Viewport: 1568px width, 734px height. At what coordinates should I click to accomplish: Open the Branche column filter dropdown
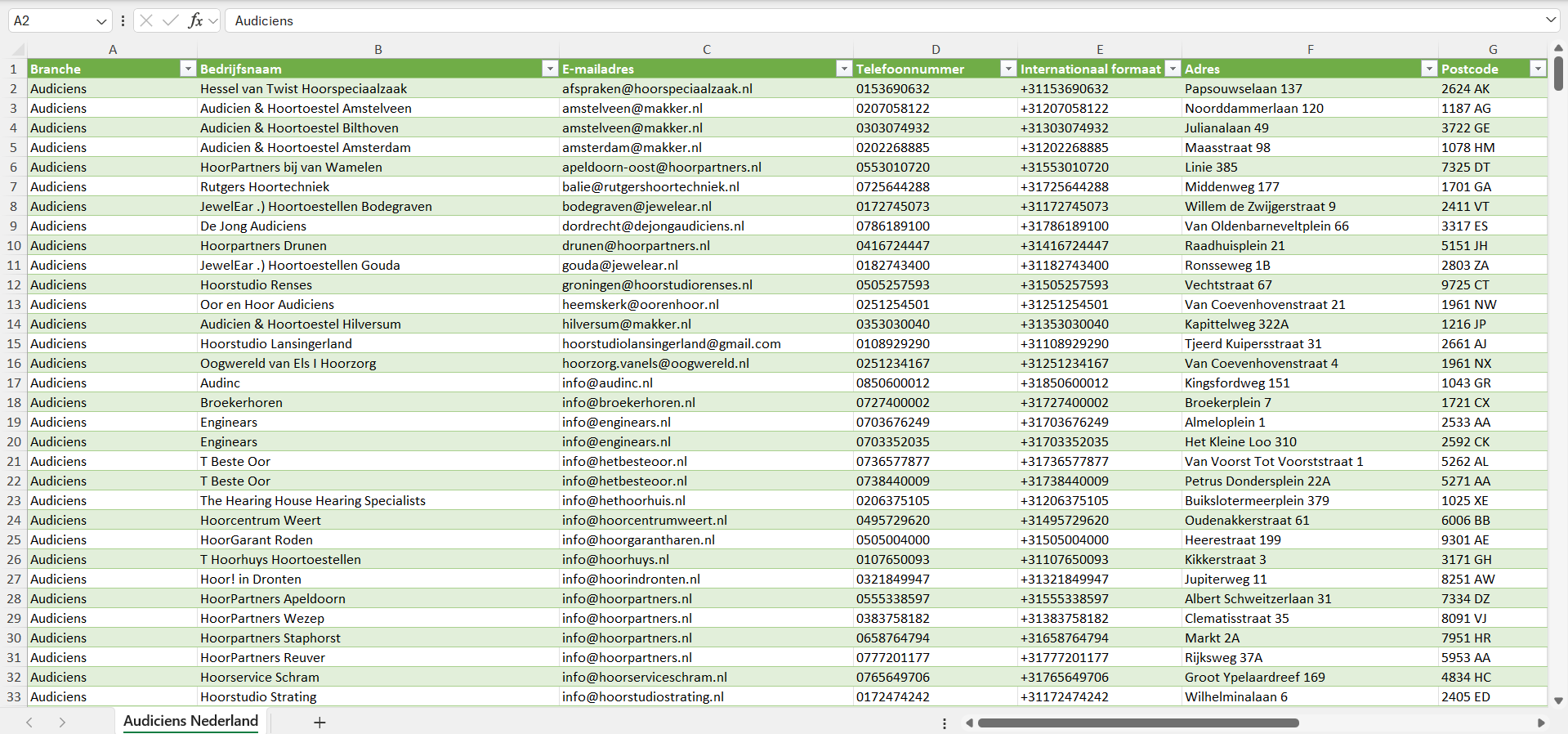point(188,69)
